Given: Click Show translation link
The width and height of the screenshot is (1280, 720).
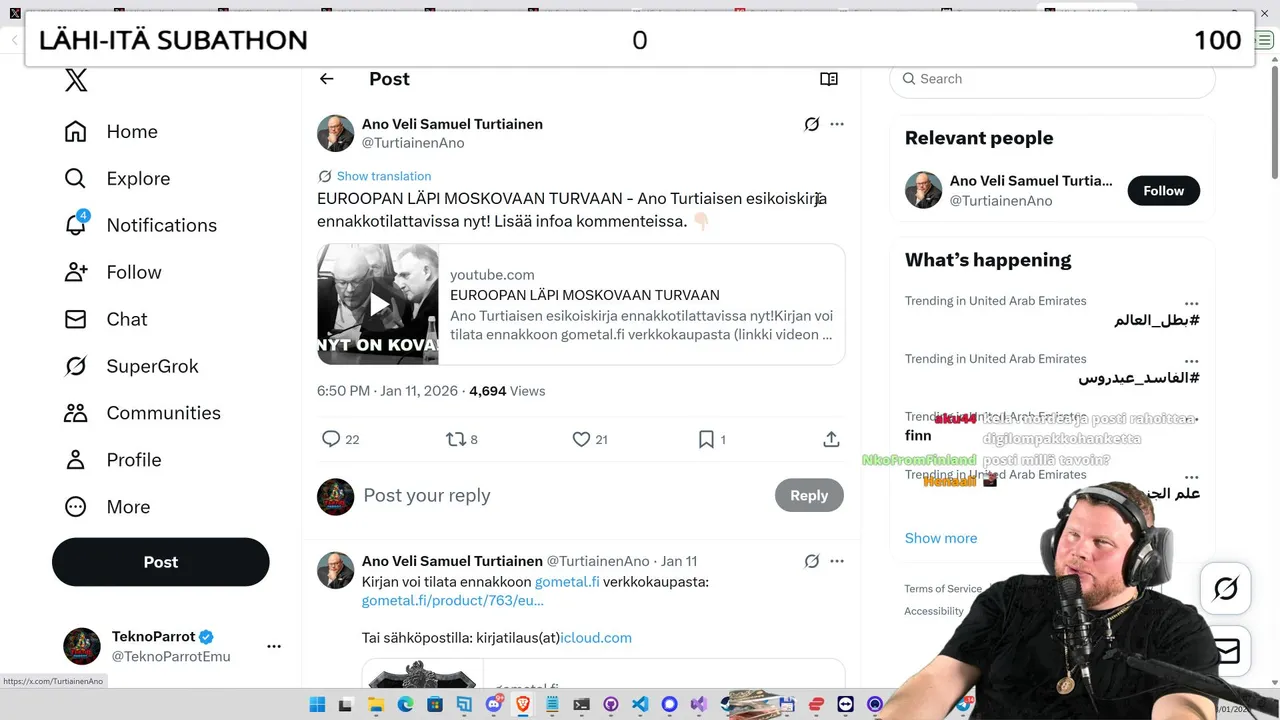Looking at the screenshot, I should 384,176.
